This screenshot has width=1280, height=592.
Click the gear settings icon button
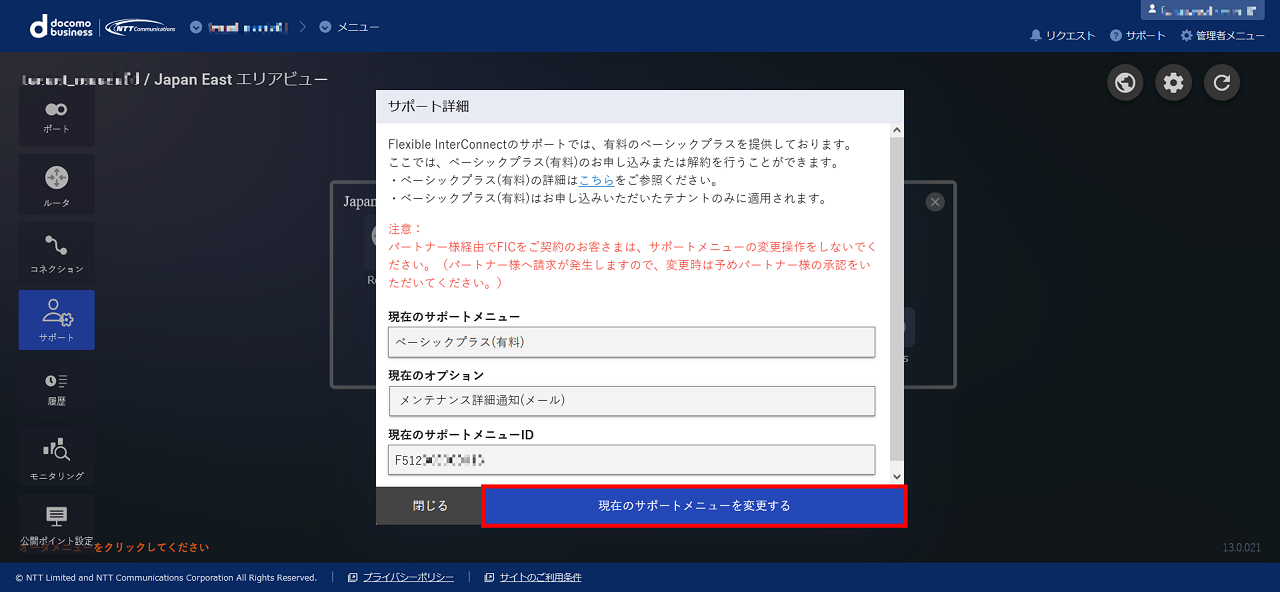tap(1173, 83)
